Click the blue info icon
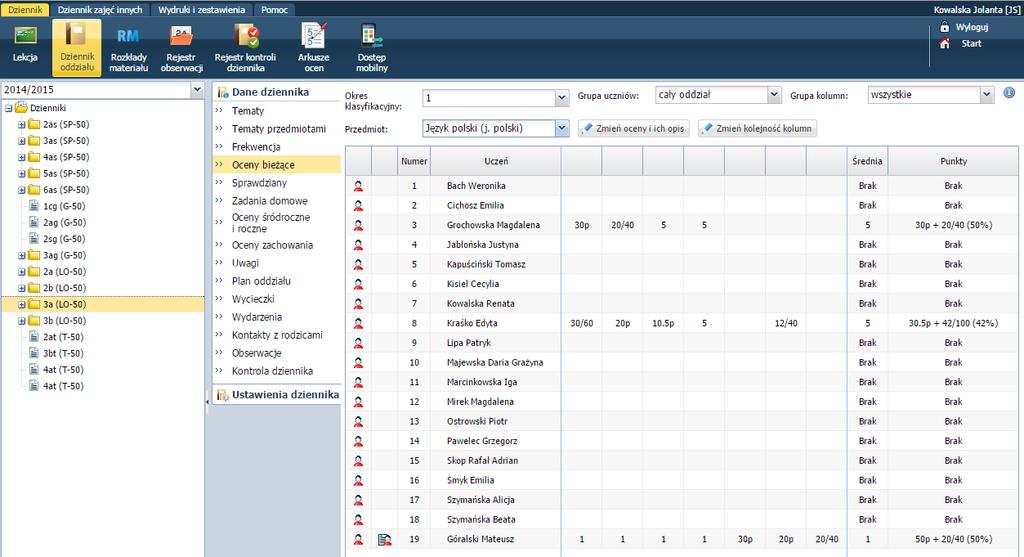The width and height of the screenshot is (1024, 557). pos(1009,93)
